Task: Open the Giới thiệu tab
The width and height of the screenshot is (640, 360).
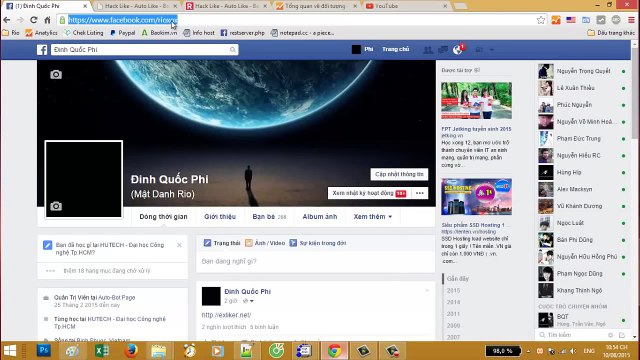Action: tap(220, 217)
